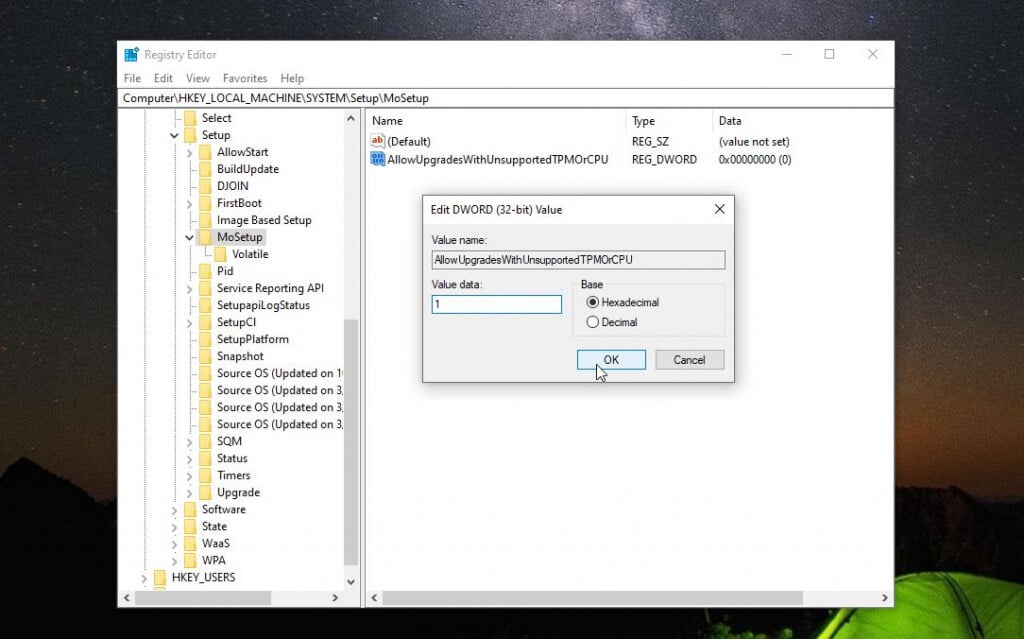Click the Upgrade folder icon
The image size is (1024, 639).
pos(205,492)
